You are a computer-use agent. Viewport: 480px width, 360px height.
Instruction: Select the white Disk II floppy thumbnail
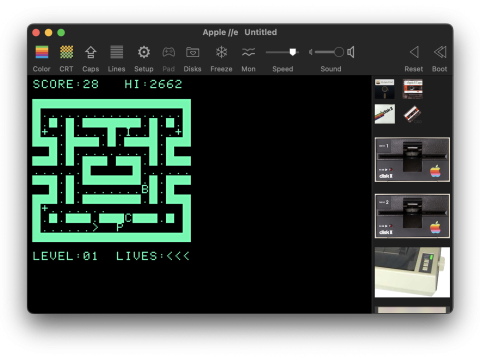pyautogui.click(x=385, y=114)
